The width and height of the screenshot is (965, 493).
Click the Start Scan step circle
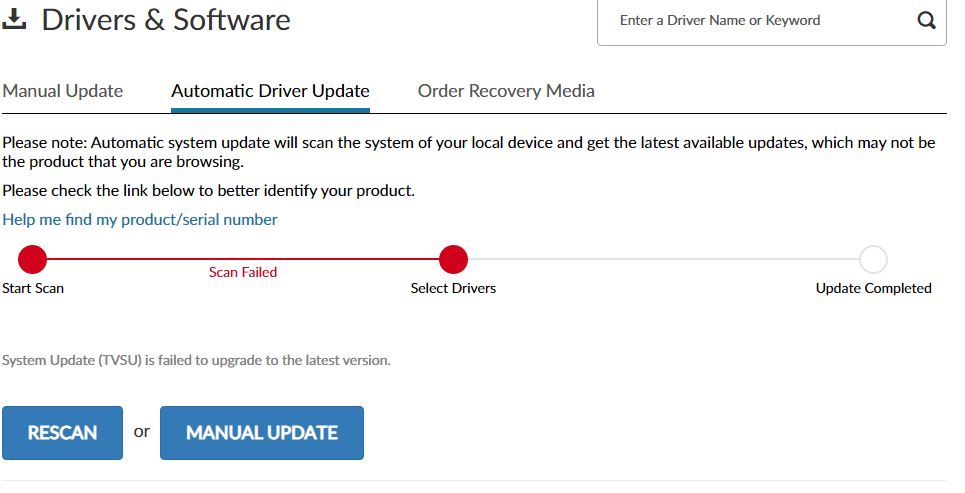(33, 259)
